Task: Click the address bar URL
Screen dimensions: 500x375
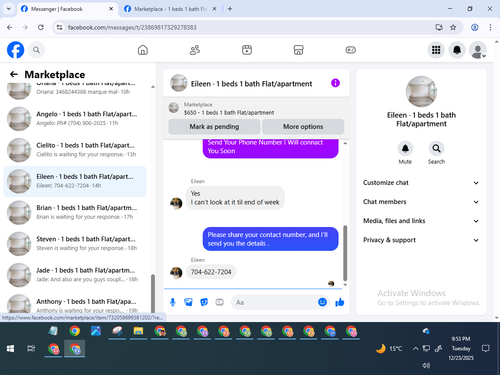Action: pyautogui.click(x=132, y=27)
